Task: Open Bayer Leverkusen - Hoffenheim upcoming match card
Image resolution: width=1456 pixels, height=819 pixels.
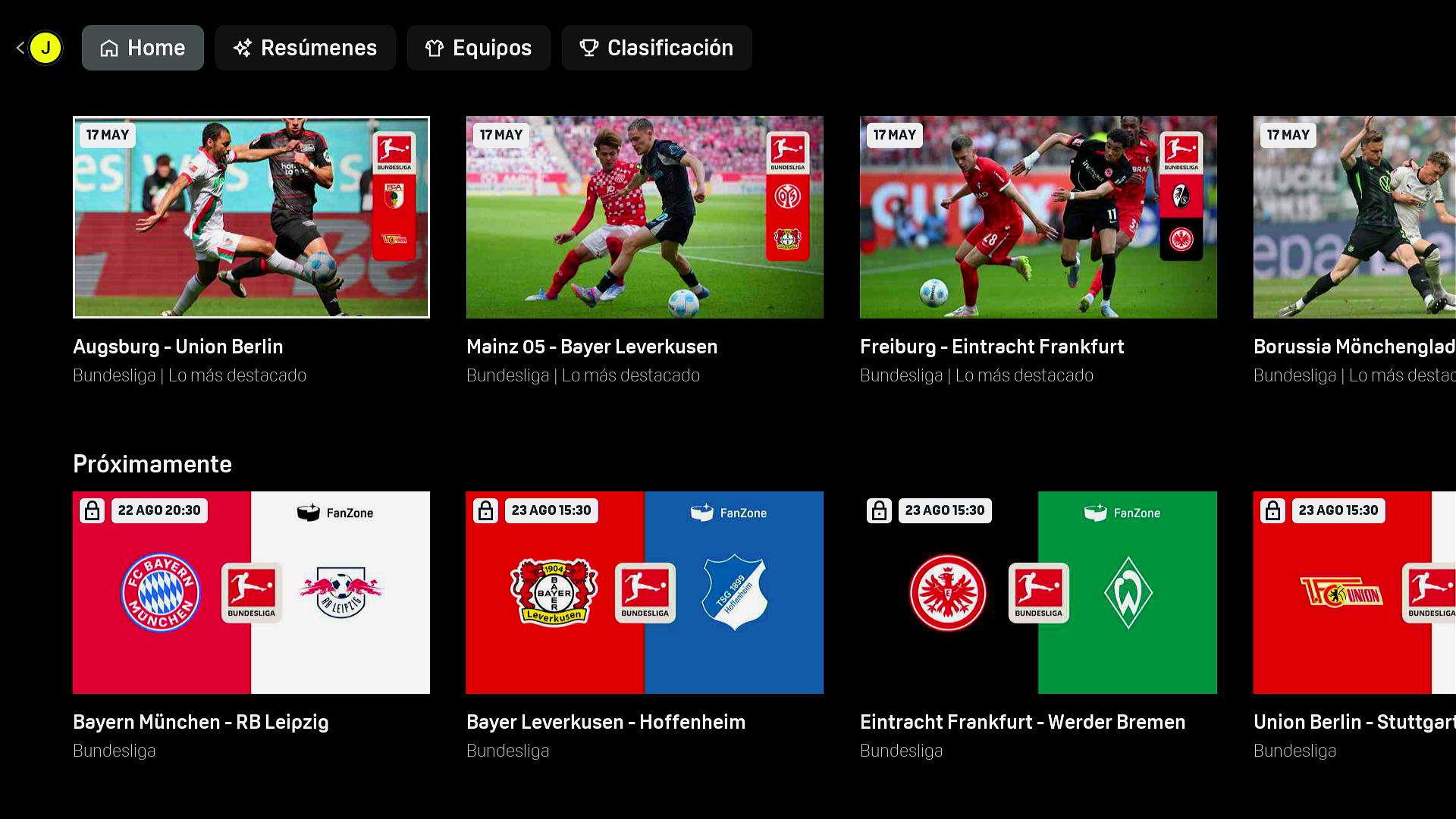Action: point(645,592)
